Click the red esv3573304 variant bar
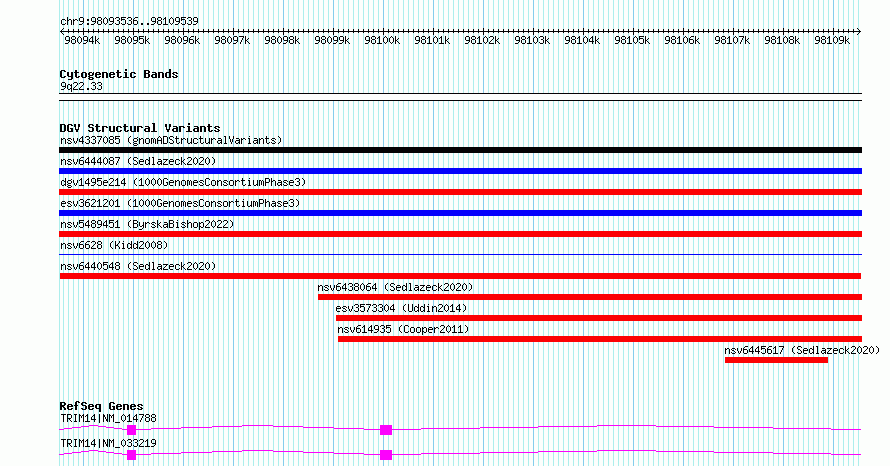 click(x=599, y=318)
